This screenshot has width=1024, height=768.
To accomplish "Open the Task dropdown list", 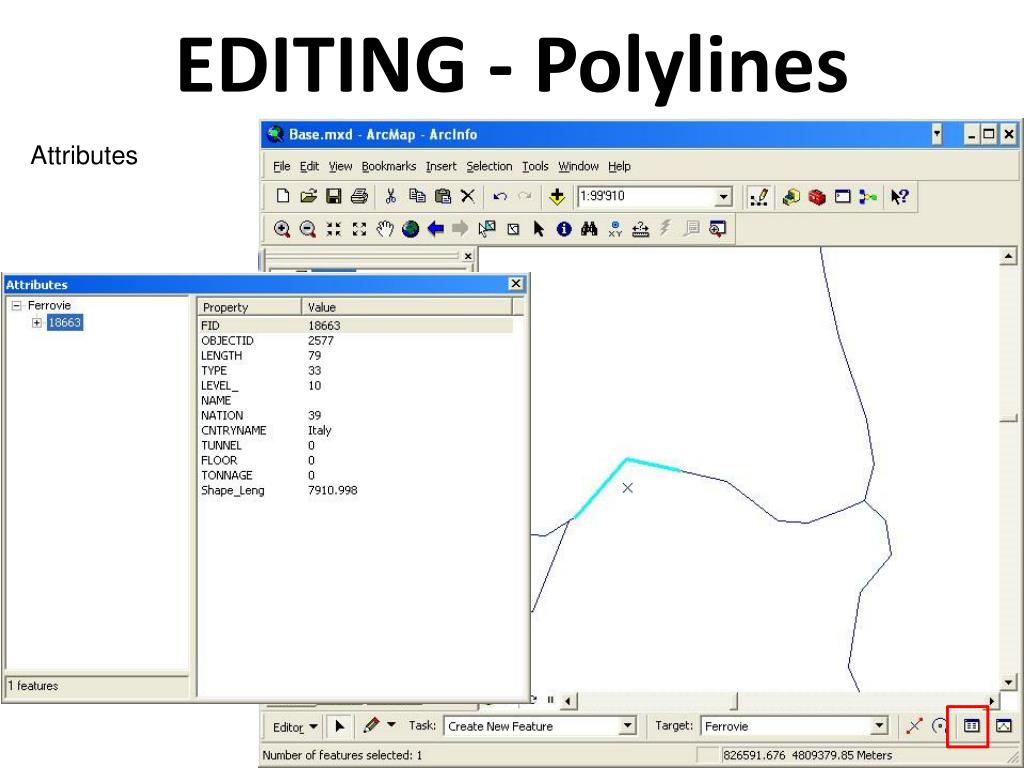I will pos(627,726).
